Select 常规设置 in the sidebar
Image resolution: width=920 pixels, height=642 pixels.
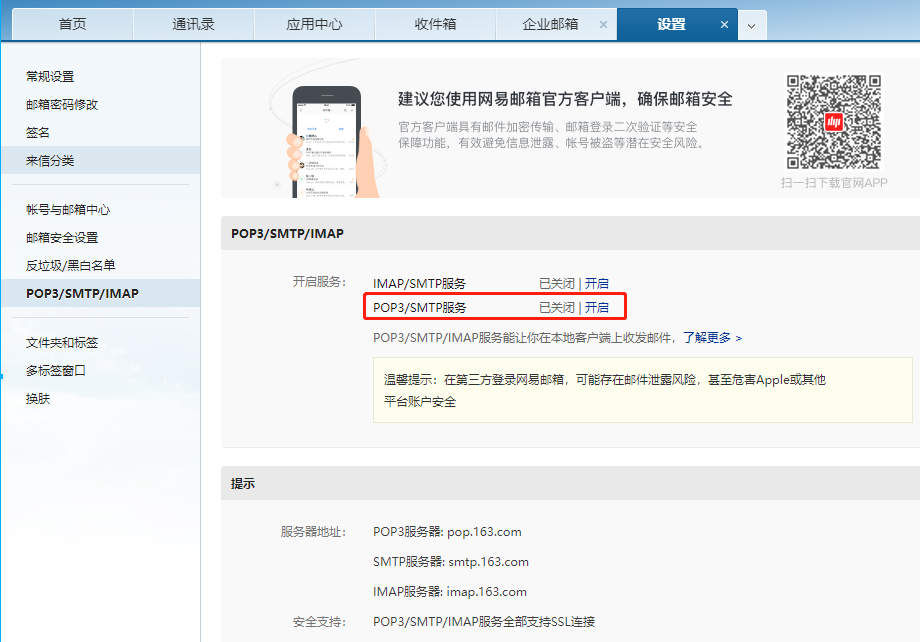(50, 76)
